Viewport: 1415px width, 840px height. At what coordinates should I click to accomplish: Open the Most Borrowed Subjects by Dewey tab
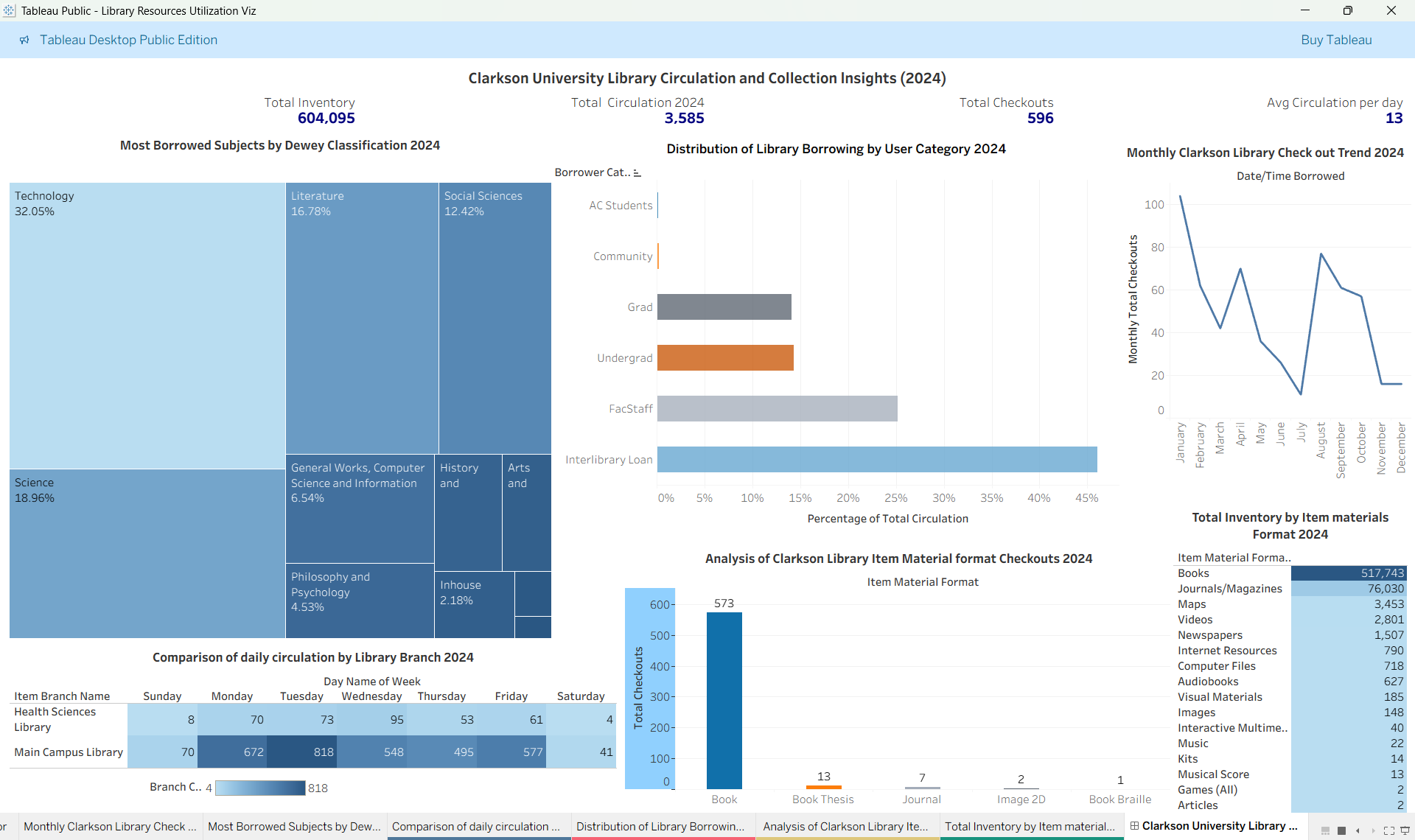(x=294, y=827)
